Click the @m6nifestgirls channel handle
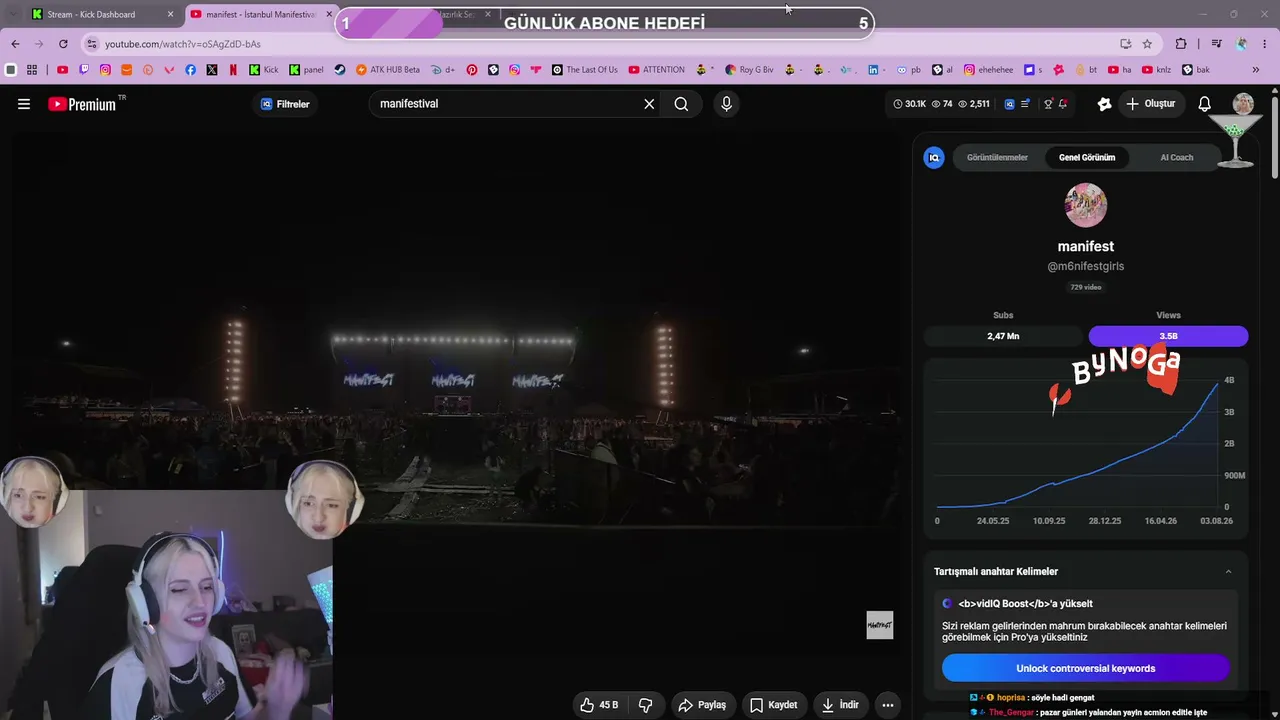 point(1086,266)
